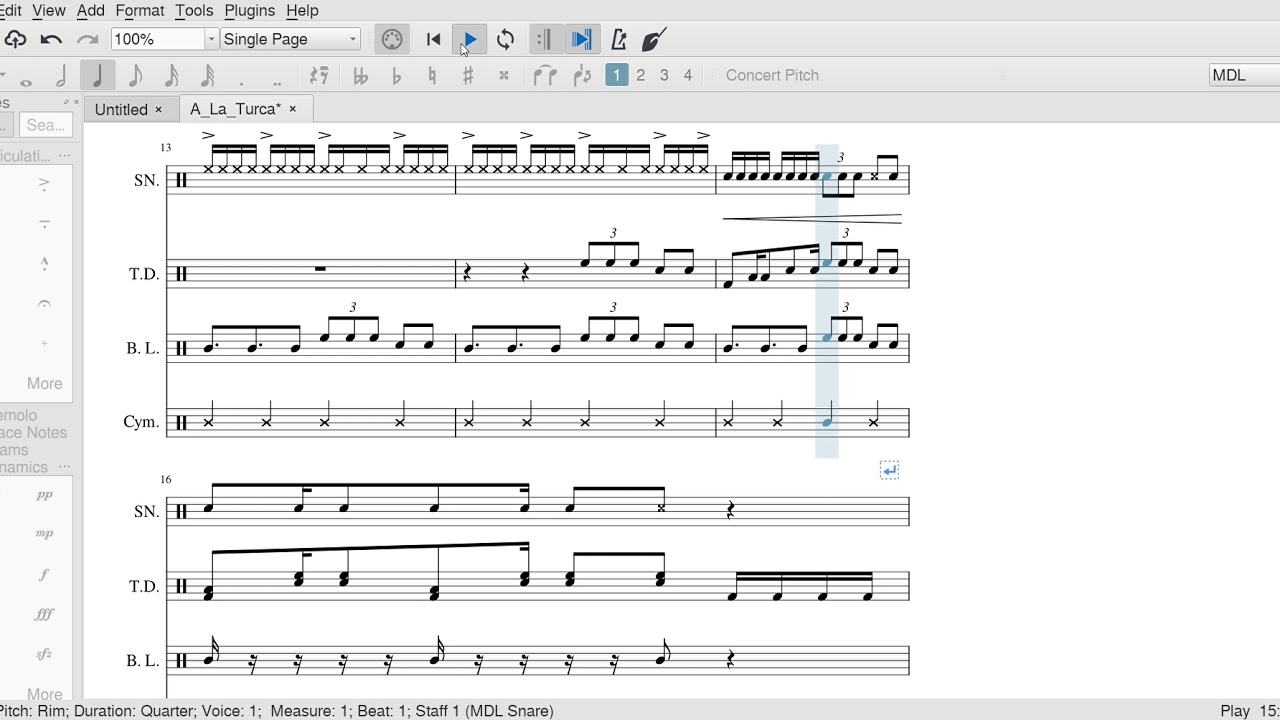1280x720 pixels.
Task: Select marcato articulation in palette
Action: 44,263
